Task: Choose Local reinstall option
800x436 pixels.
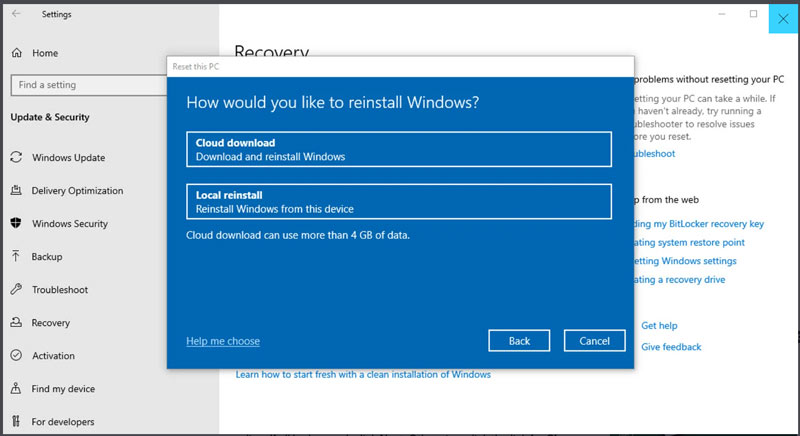Action: coord(399,201)
